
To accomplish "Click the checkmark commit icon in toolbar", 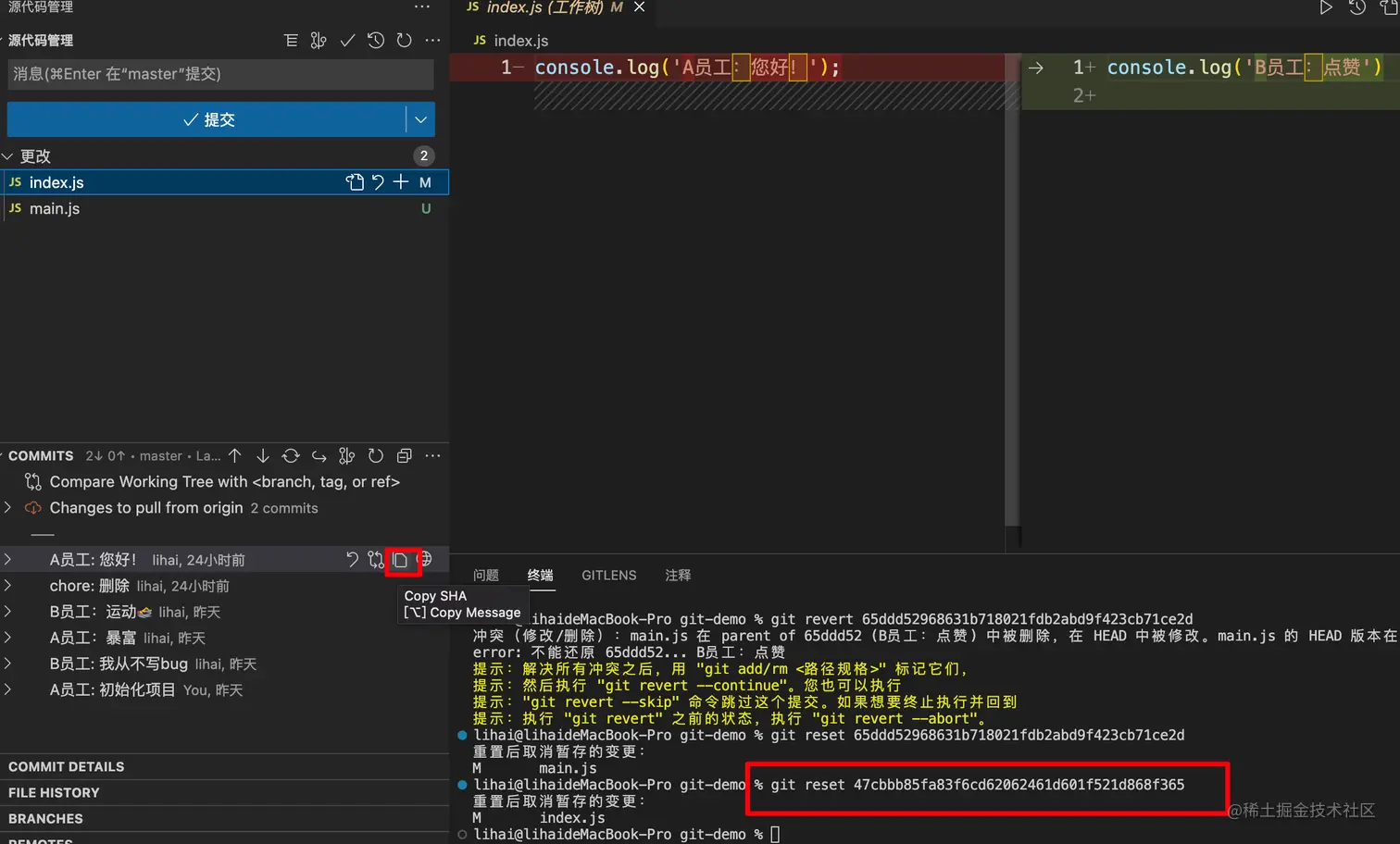I will coord(347,41).
